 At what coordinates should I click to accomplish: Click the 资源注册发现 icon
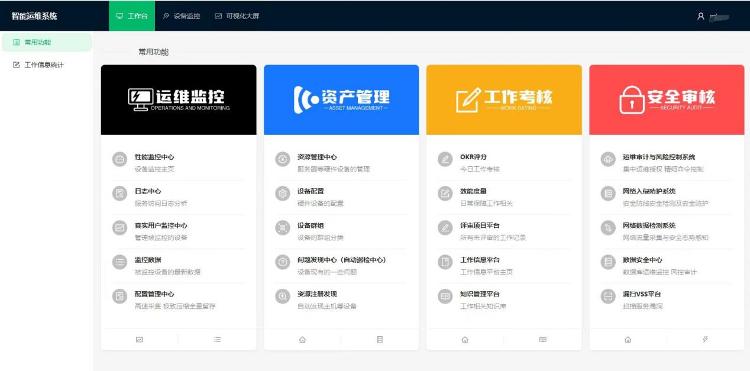click(283, 296)
